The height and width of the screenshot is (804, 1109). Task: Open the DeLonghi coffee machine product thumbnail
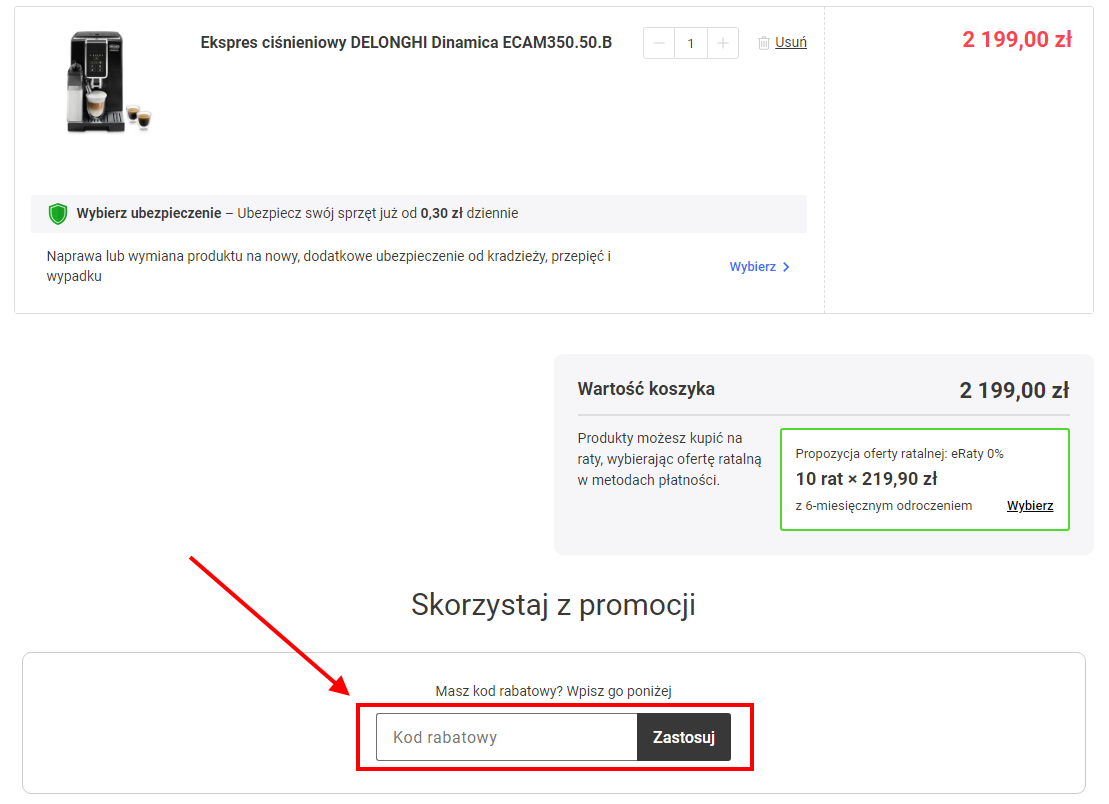108,81
